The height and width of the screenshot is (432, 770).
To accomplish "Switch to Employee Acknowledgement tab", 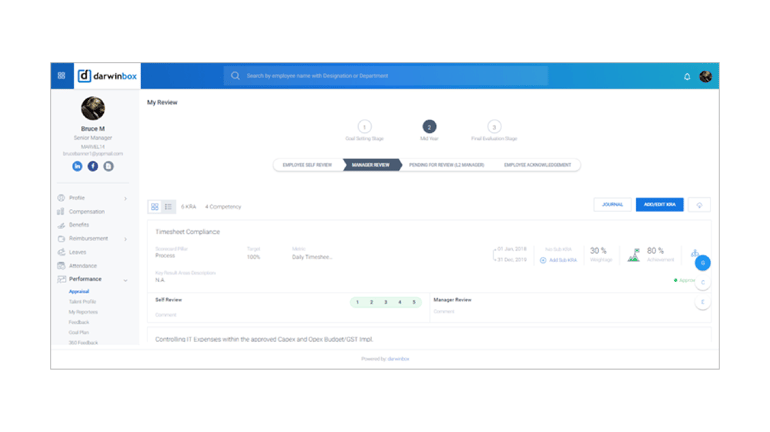I will [538, 165].
